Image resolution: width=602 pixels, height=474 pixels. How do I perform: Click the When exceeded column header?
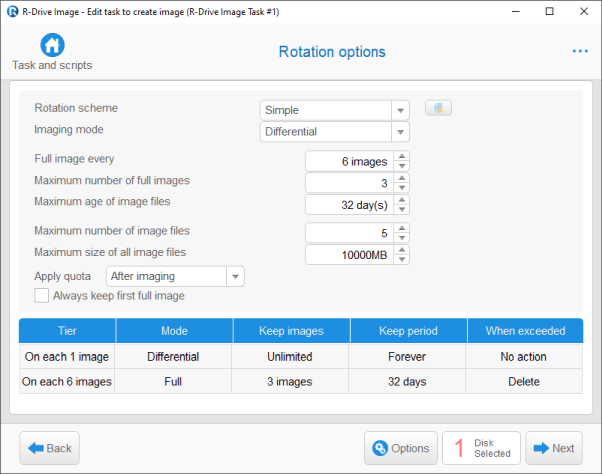coord(525,331)
